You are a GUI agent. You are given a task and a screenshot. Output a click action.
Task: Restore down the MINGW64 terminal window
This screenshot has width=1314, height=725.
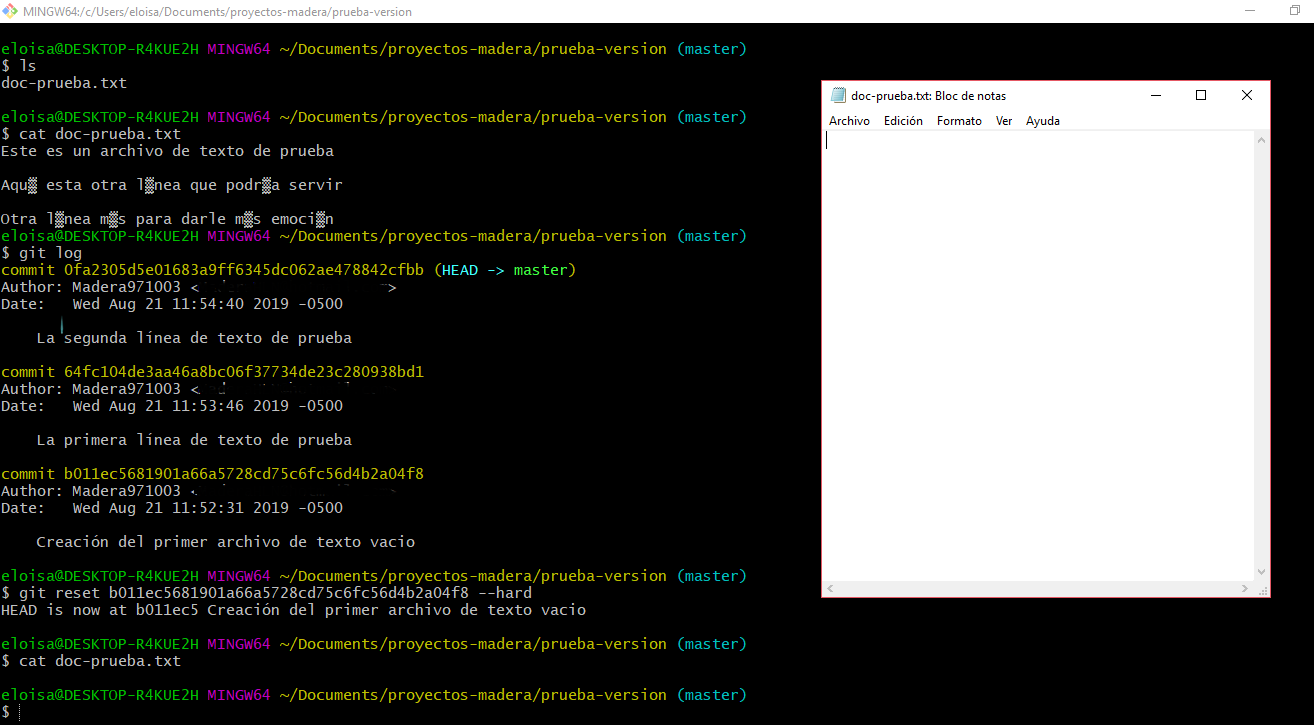click(x=1295, y=11)
